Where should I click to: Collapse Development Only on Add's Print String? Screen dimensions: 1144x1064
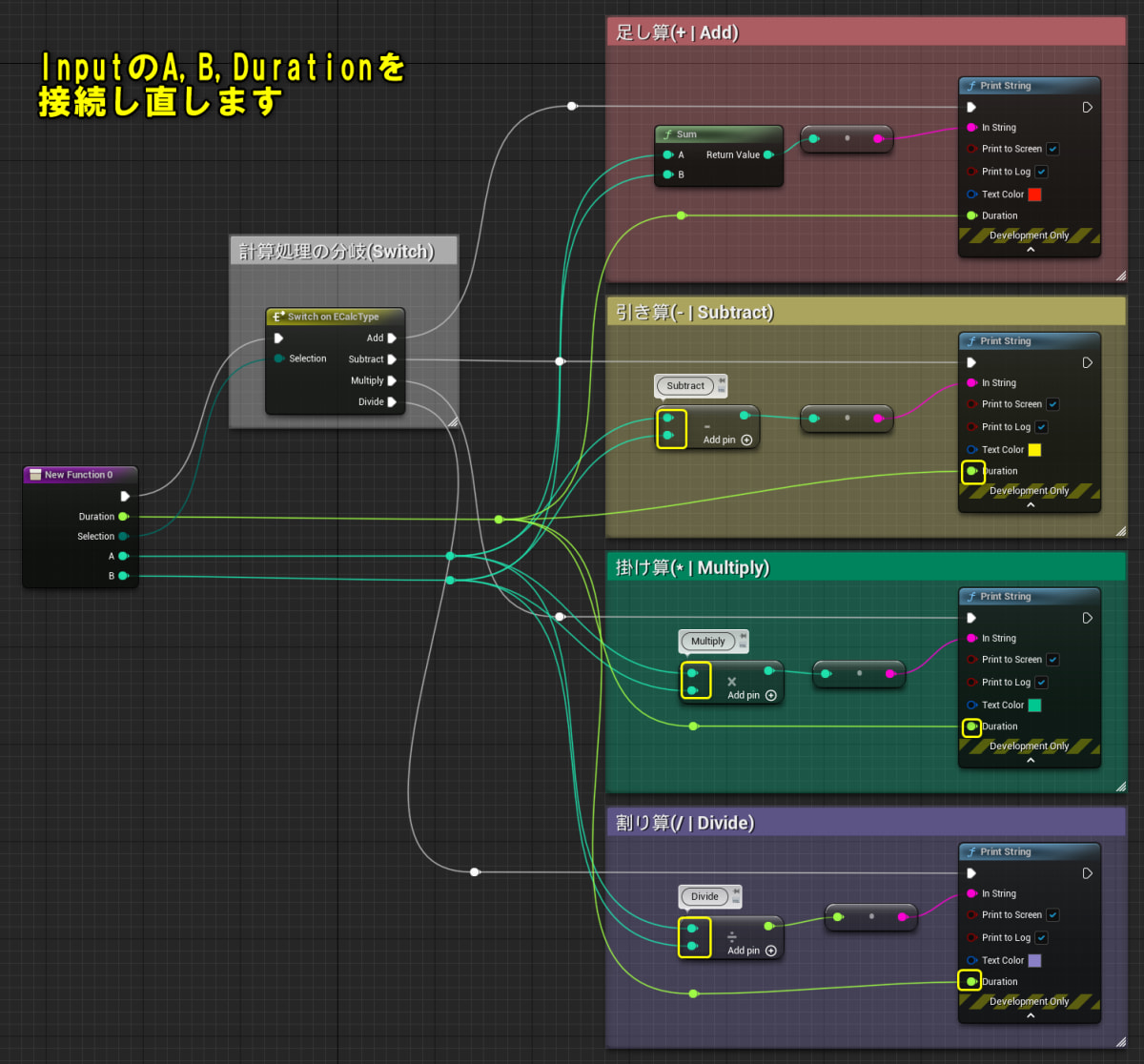point(1030,251)
